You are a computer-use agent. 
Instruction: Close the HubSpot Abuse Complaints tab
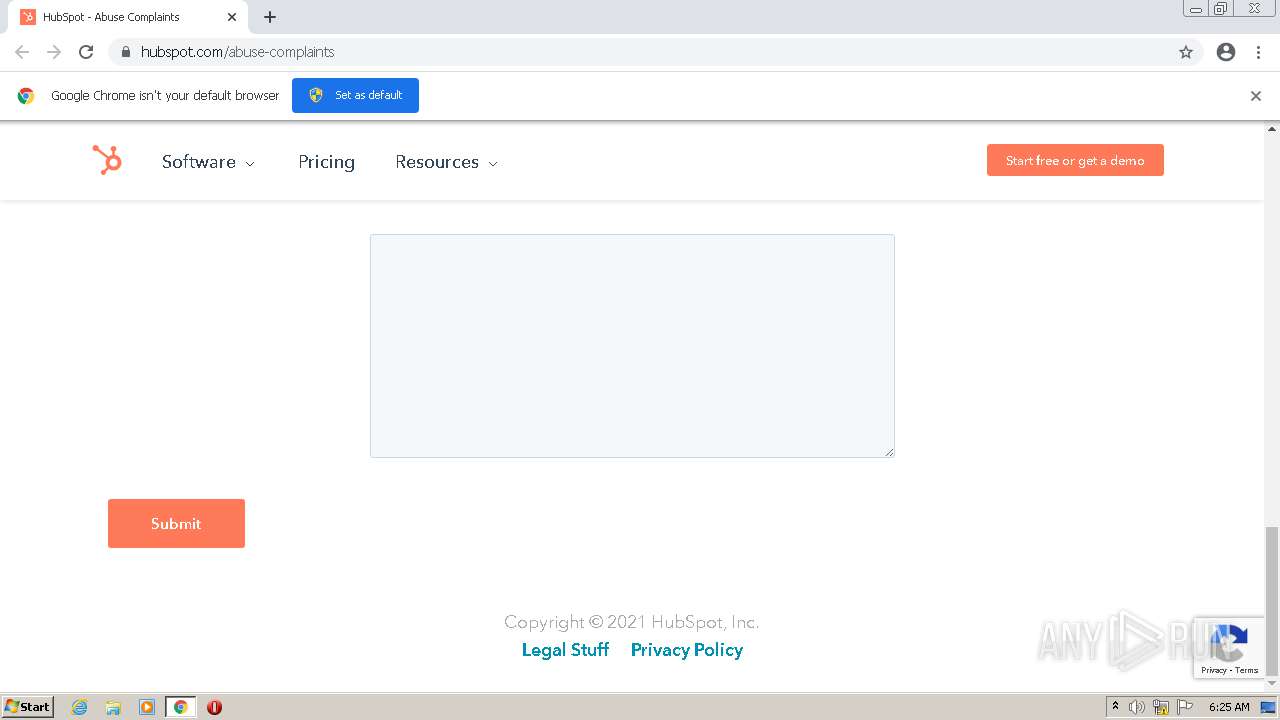(x=231, y=17)
